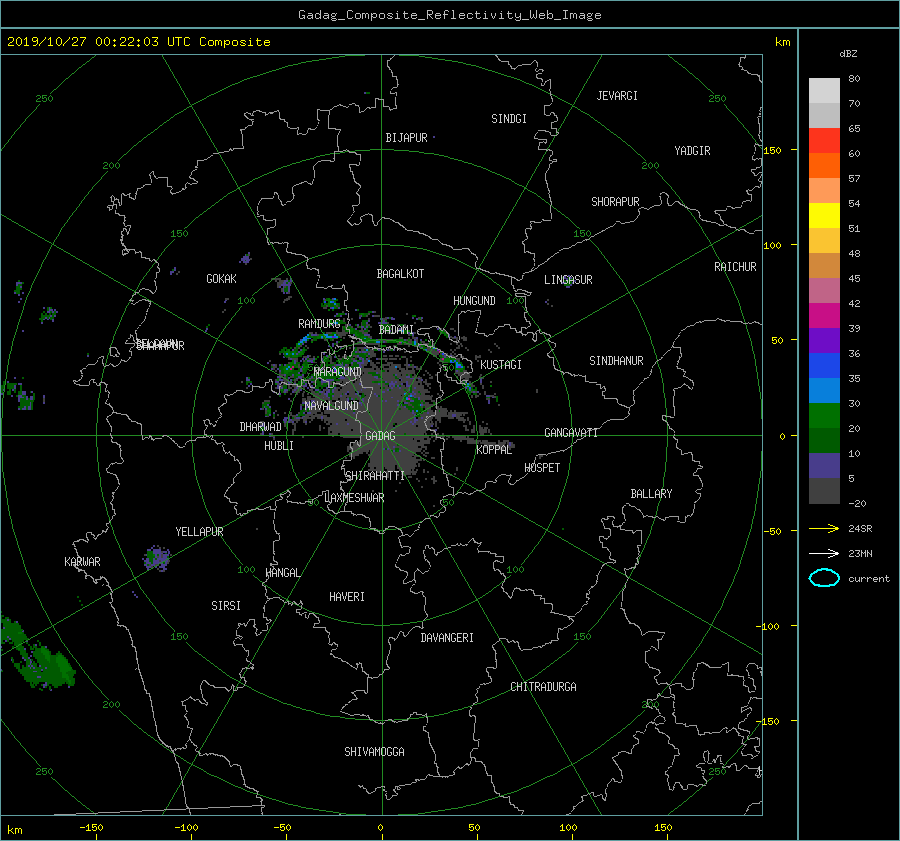
Task: Click the HOSPET city label
Action: coord(542,468)
